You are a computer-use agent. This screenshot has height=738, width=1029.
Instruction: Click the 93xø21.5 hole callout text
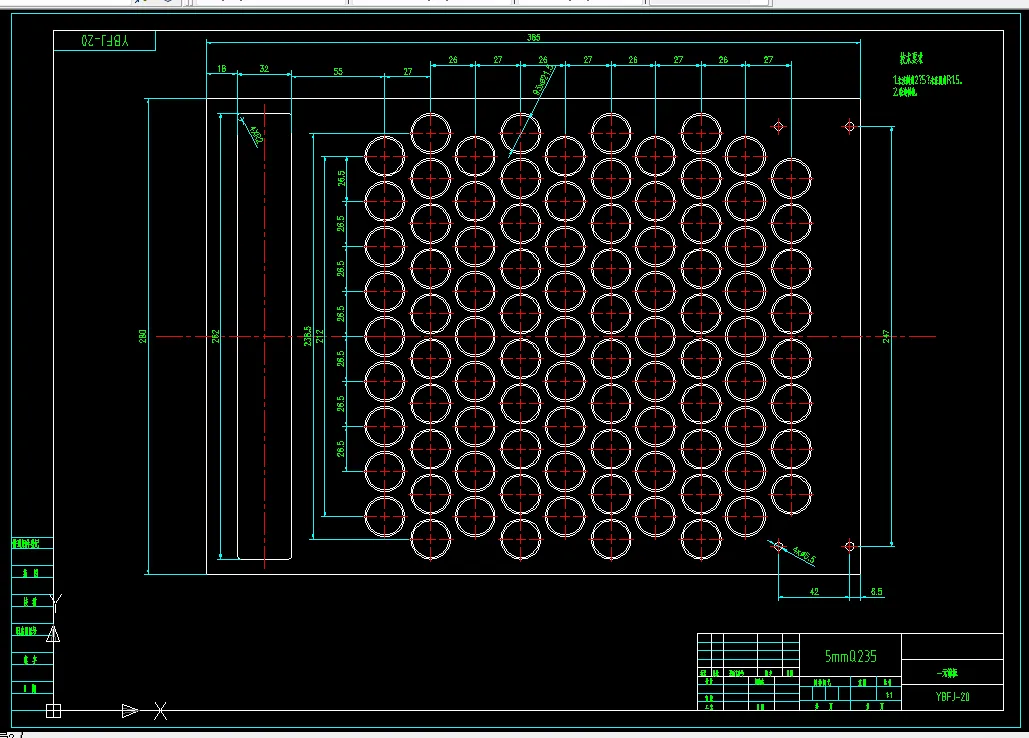[x=545, y=81]
